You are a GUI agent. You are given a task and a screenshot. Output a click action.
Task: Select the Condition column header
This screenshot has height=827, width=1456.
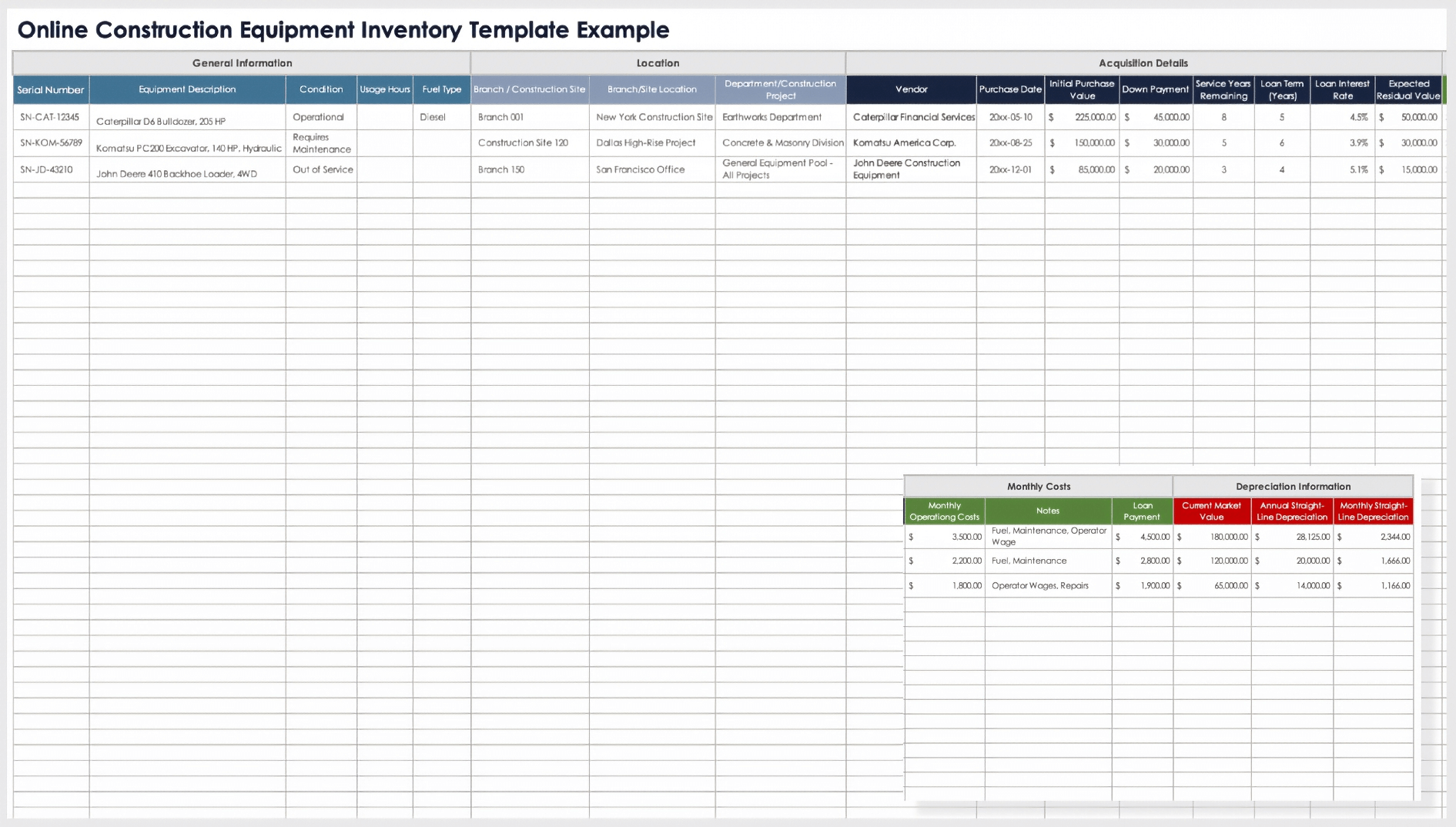click(x=321, y=89)
